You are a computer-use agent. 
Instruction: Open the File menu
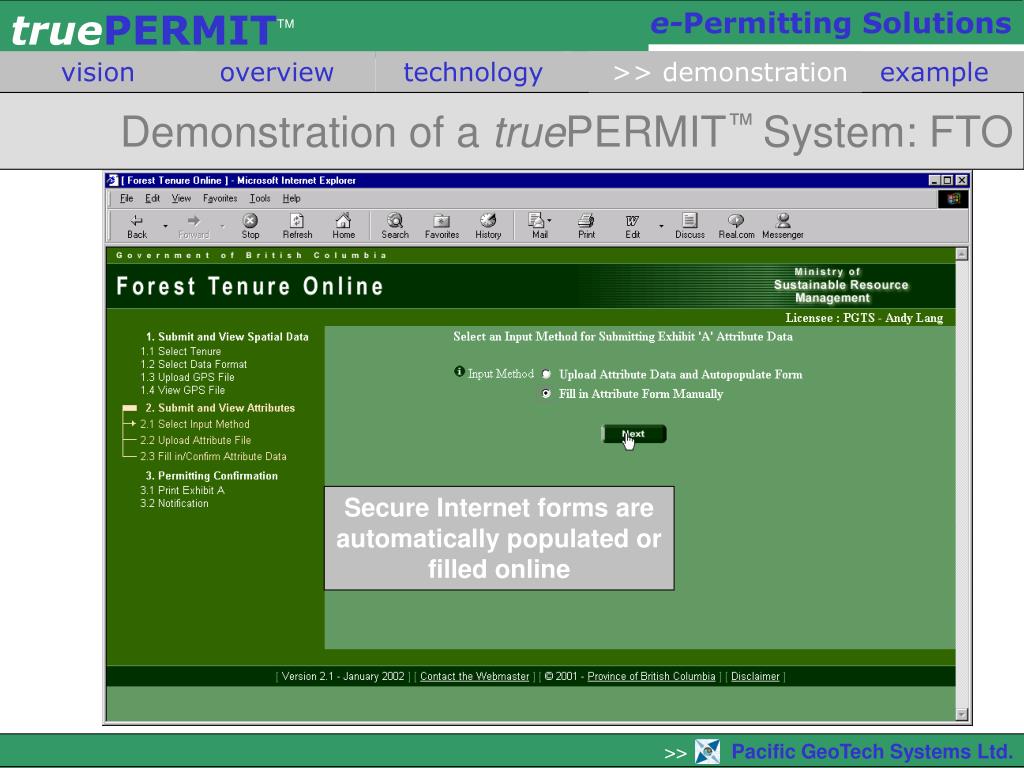coord(127,199)
